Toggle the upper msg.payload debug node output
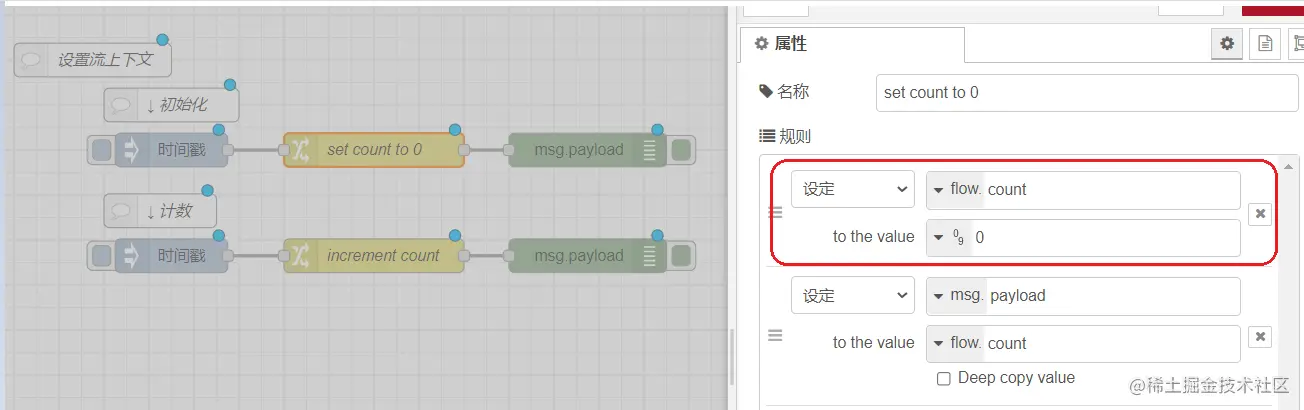This screenshot has height=410, width=1304. (681, 150)
